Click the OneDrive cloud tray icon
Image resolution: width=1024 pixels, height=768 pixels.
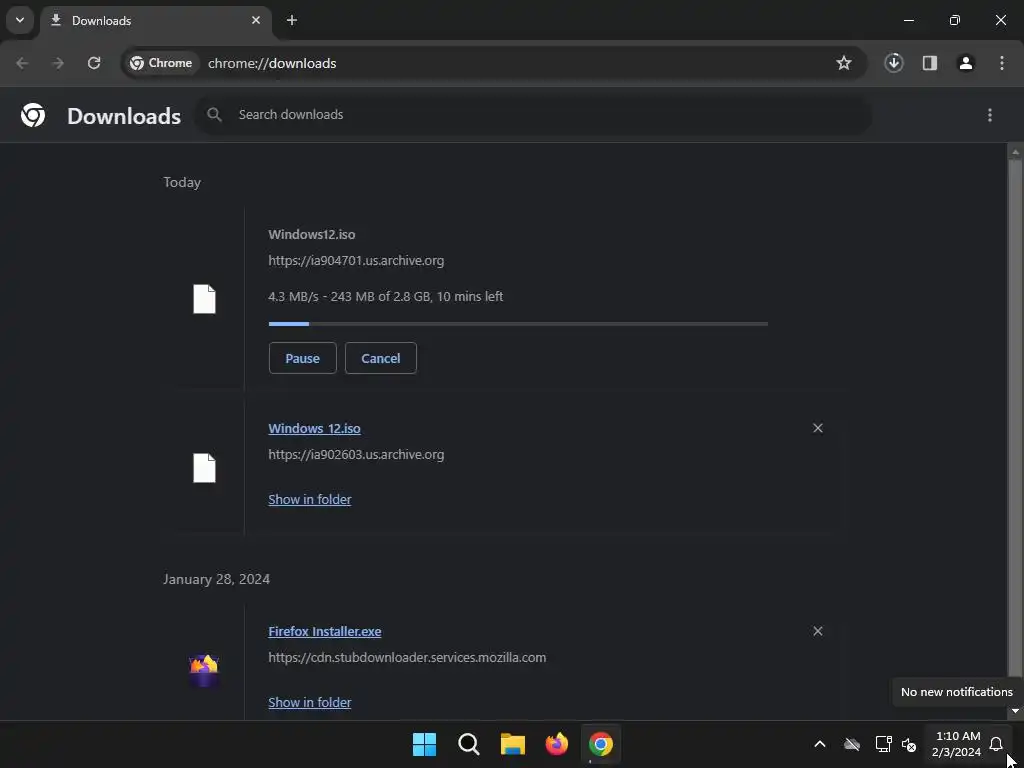coord(852,744)
